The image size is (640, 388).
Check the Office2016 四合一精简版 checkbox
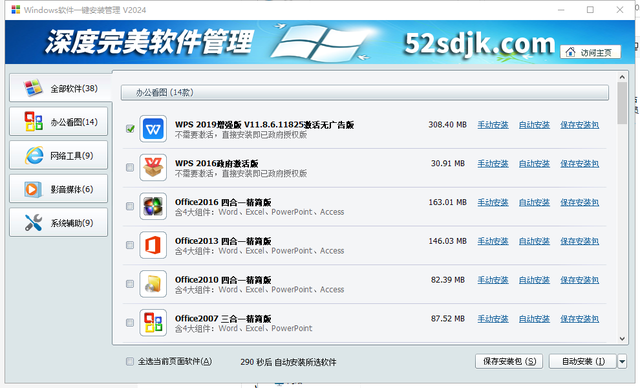coord(130,206)
